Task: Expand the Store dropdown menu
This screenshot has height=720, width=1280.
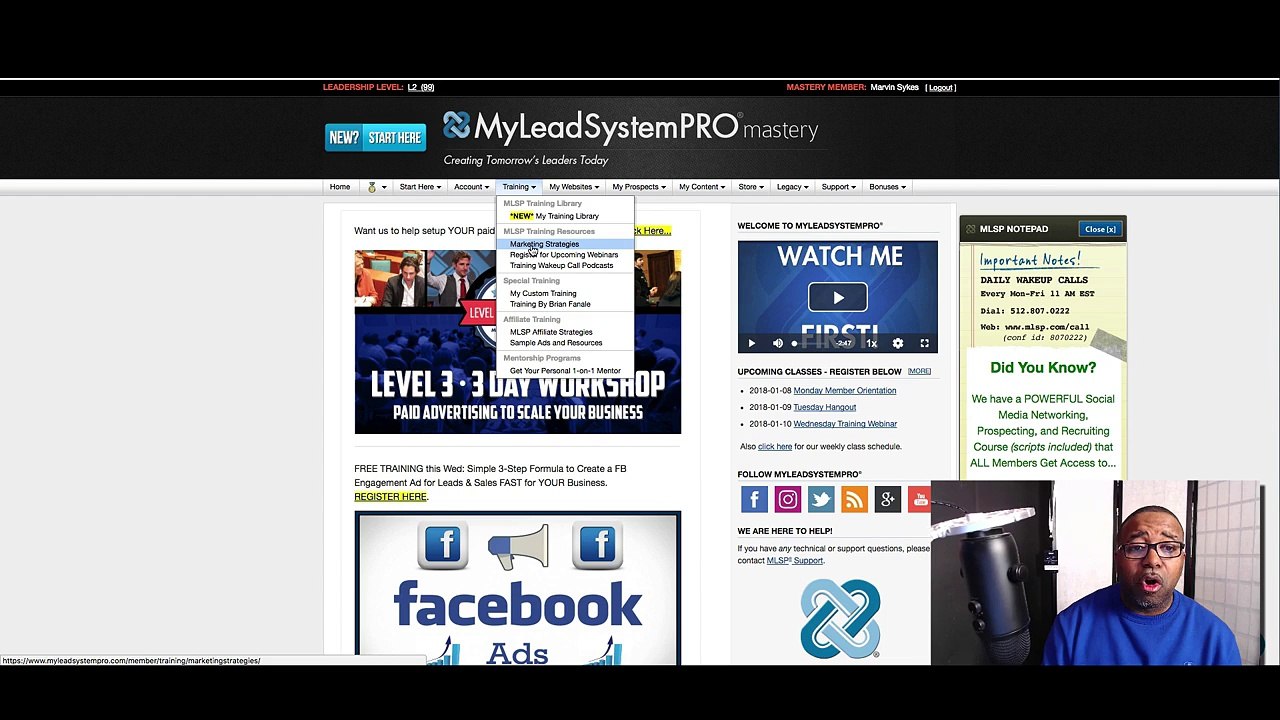Action: pos(751,187)
